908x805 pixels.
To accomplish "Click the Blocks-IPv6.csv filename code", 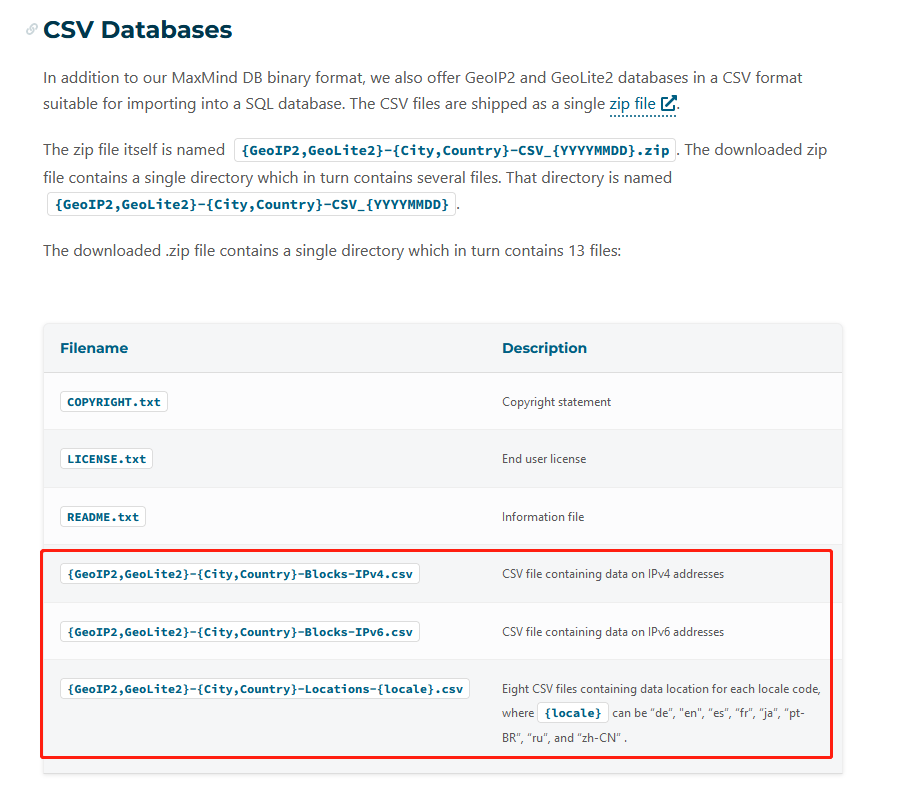I will tap(239, 632).
